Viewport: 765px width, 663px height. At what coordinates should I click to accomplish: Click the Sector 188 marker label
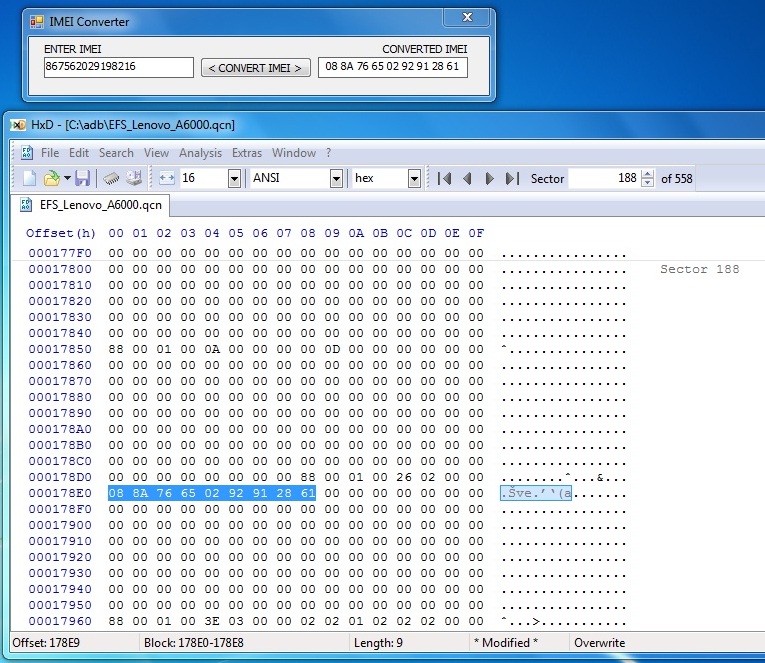coord(700,269)
